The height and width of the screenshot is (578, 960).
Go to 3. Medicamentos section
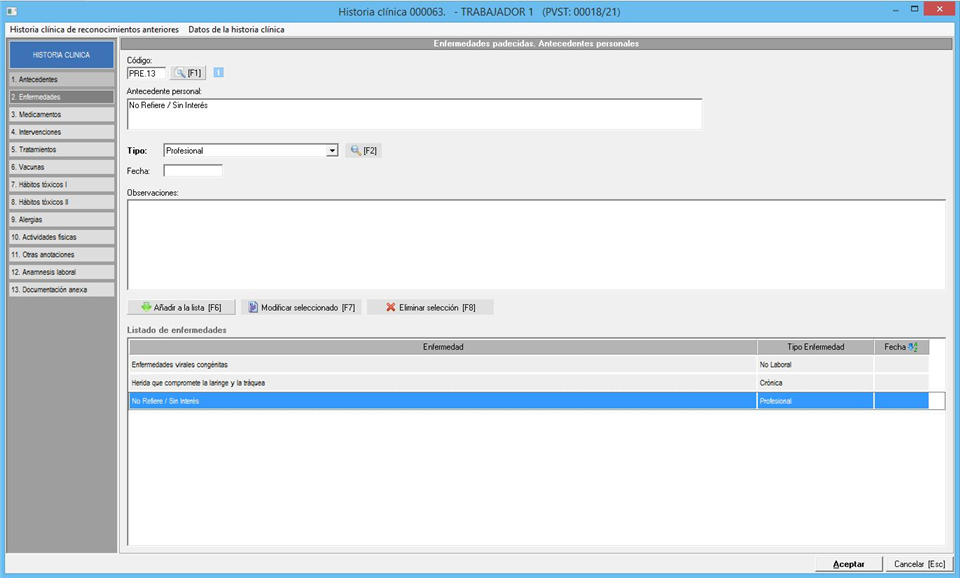(60, 114)
